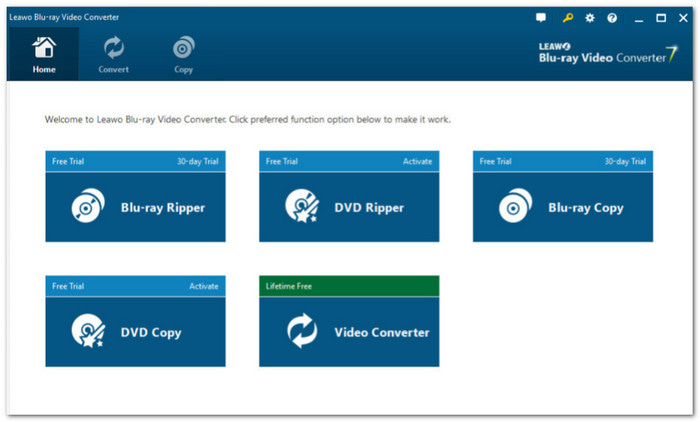Viewport: 700px width, 422px height.
Task: Click 30-day Trial on Blu-ray Copy card
Action: click(x=625, y=161)
